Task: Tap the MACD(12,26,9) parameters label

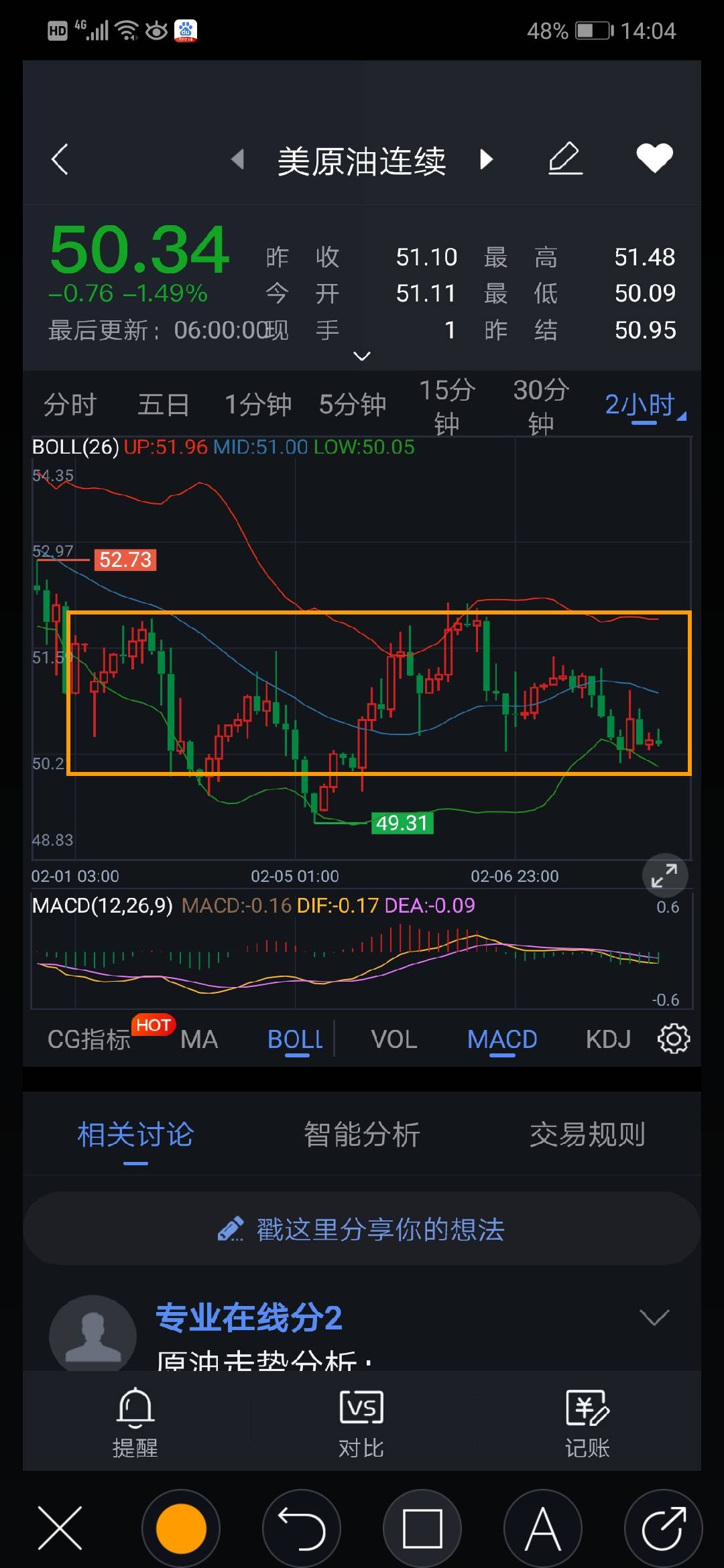Action: tap(102, 905)
